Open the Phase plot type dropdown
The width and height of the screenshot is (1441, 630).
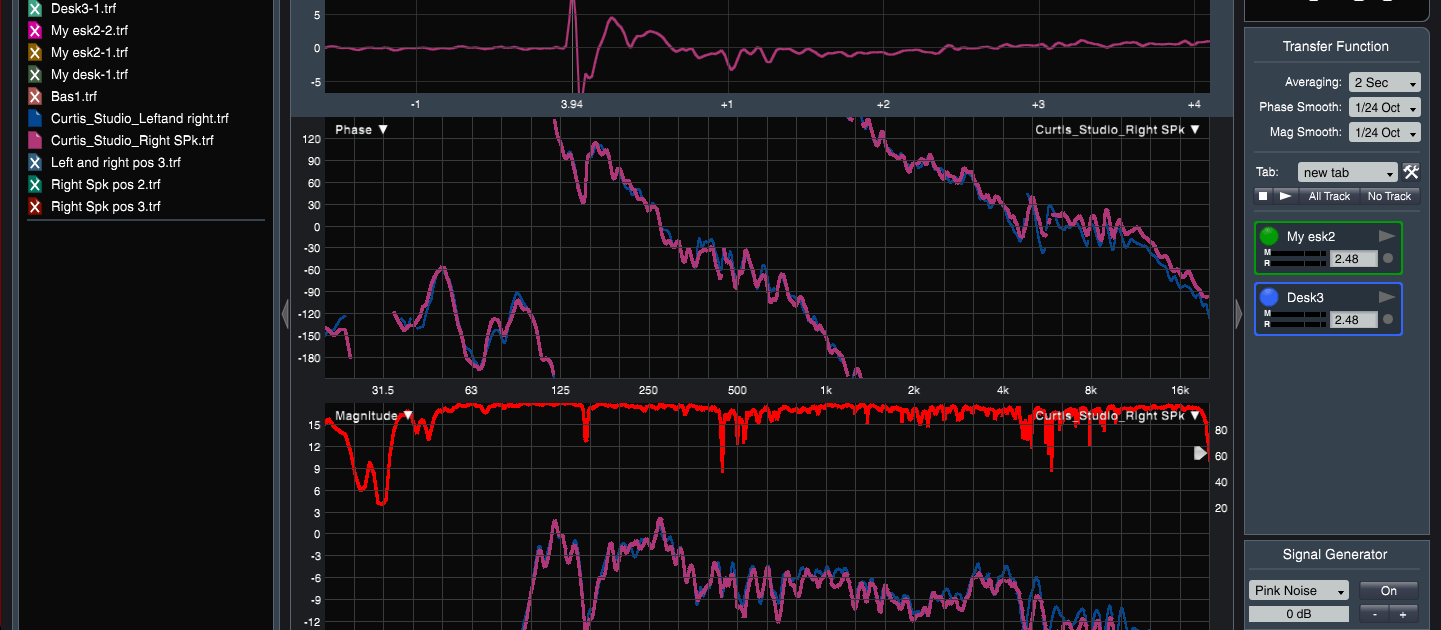tap(361, 130)
